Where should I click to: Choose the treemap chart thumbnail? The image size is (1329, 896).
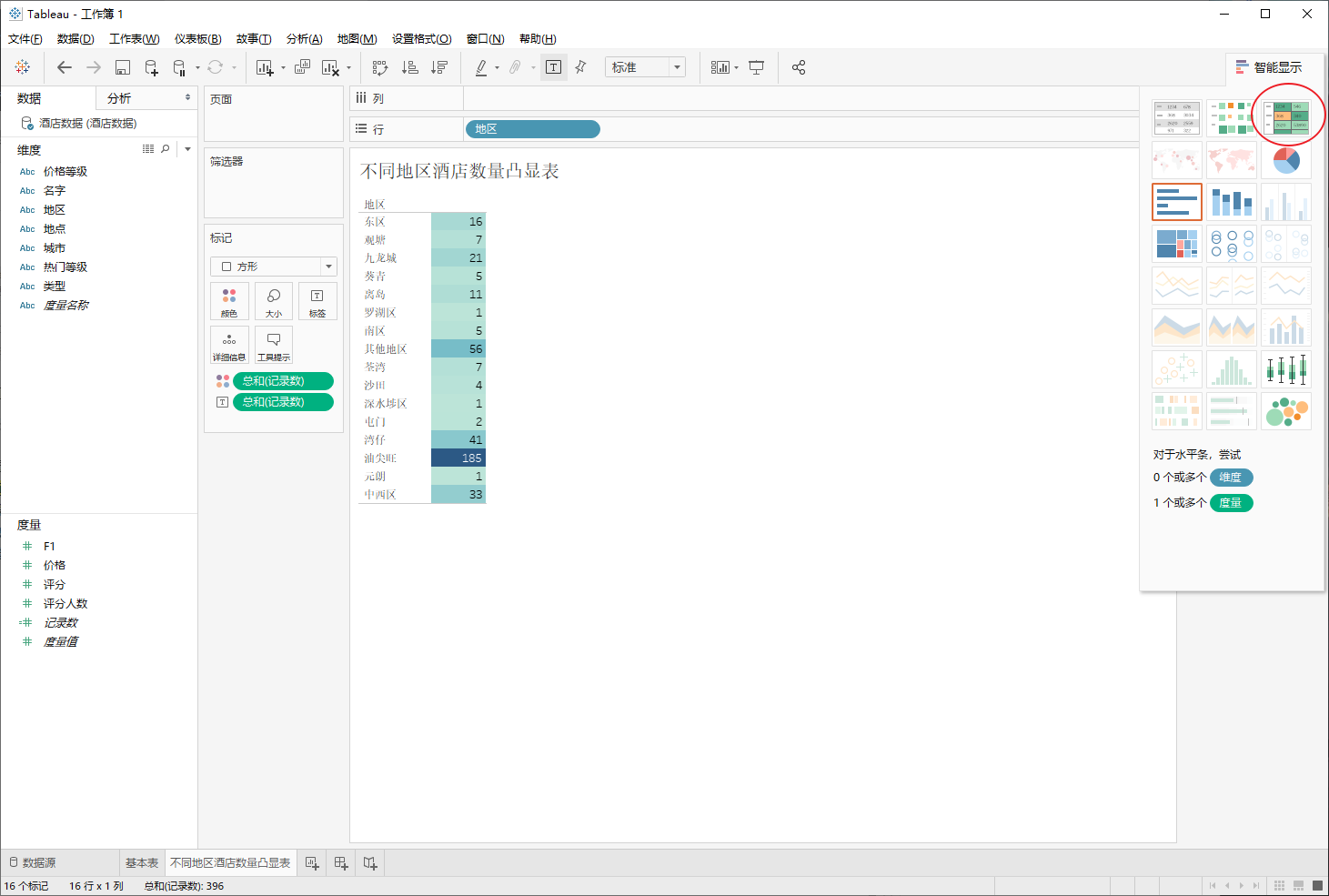tap(1177, 244)
